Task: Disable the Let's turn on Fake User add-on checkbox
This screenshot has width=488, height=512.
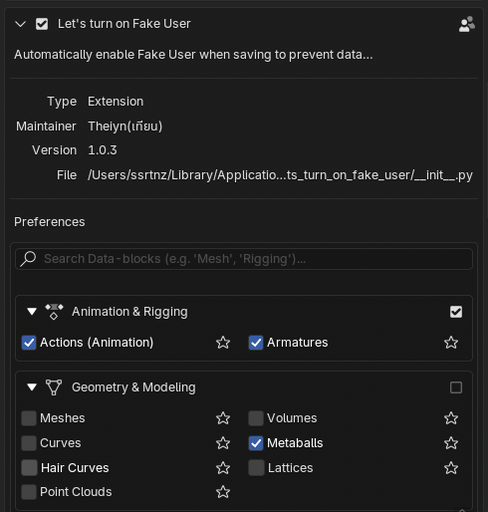Action: 42,24
